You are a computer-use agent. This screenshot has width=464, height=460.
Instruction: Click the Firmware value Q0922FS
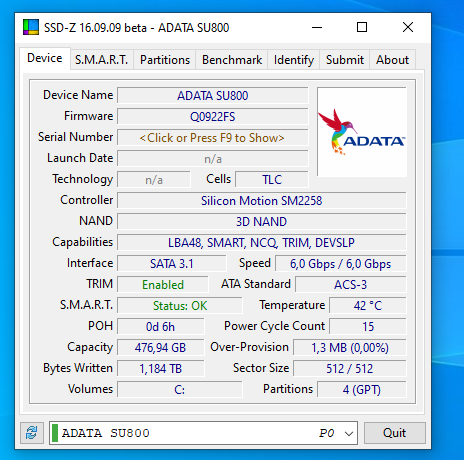212,117
